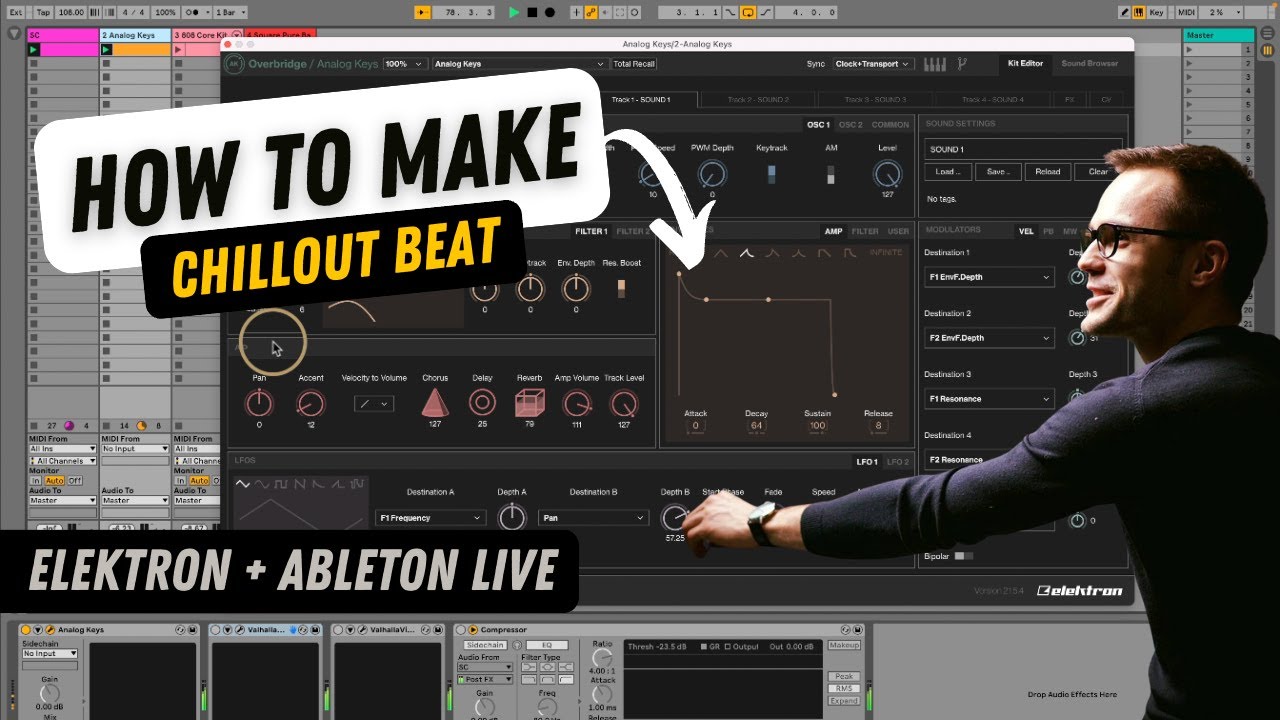Viewport: 1280px width, 720px height.
Task: Open the Destination 1 F1 EnvF.Depth dropdown
Action: click(x=989, y=277)
